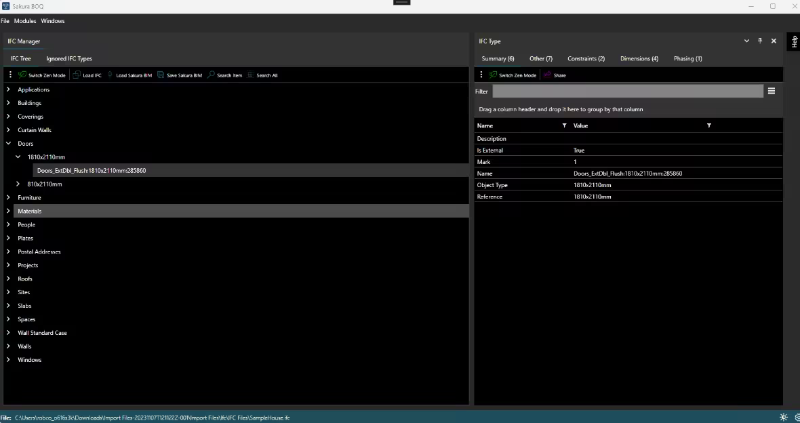Click Load Sakura BIM icon

(110, 75)
